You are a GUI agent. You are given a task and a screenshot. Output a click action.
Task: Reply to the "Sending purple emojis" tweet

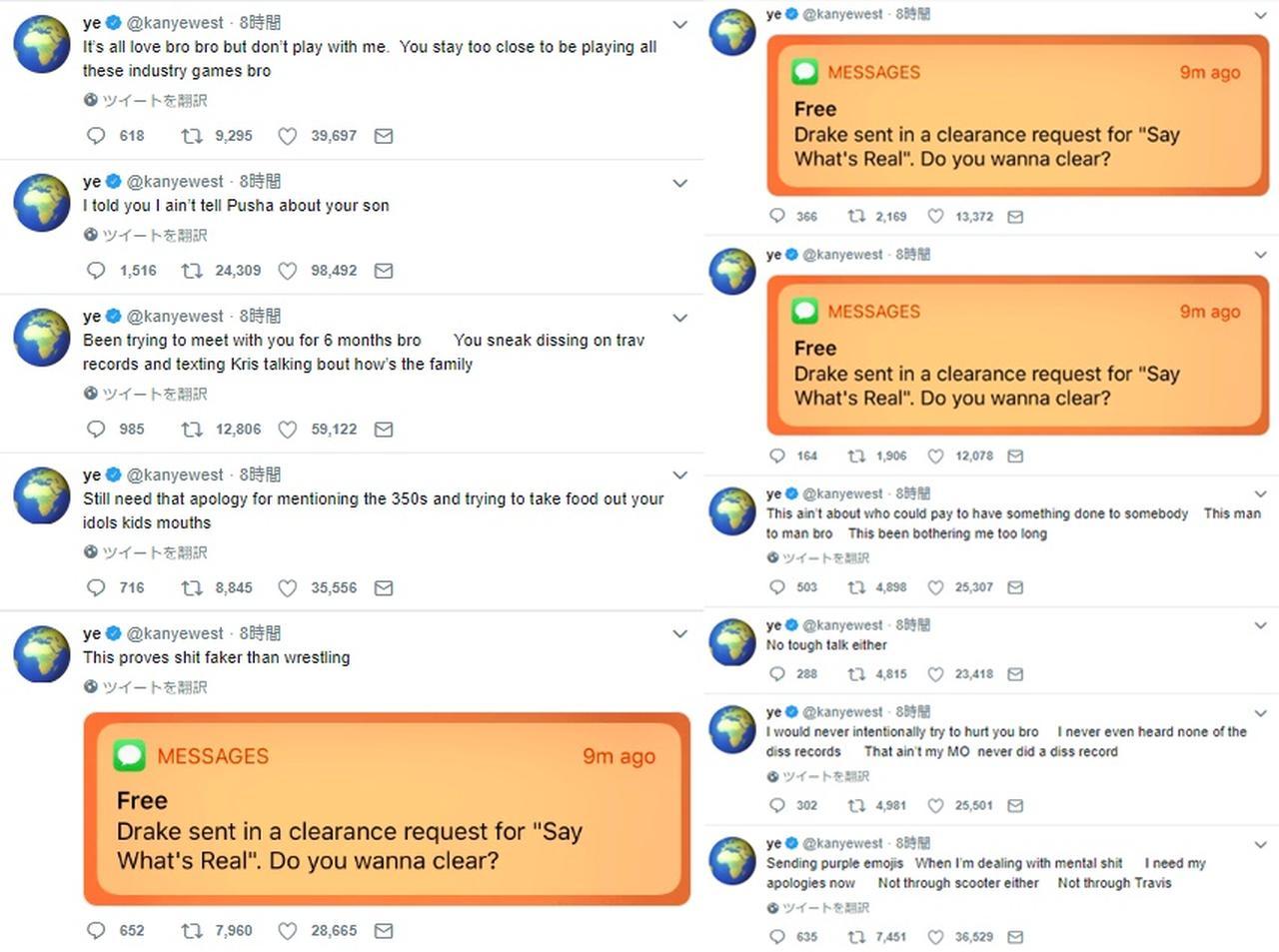point(777,937)
